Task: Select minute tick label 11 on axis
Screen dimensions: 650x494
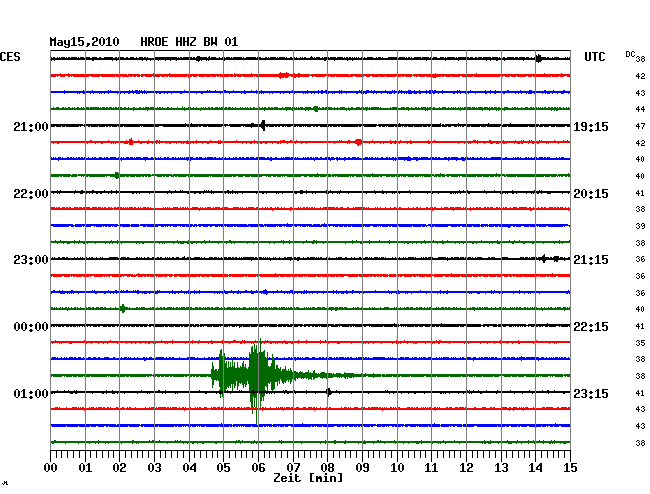Action: click(432, 467)
